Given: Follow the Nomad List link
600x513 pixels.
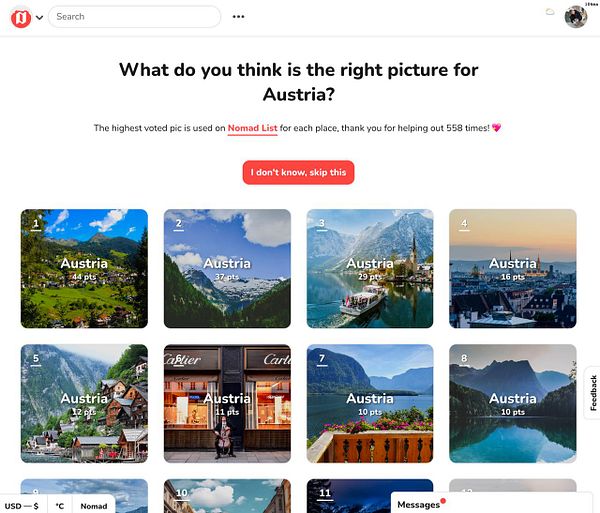Looking at the screenshot, I should coord(252,128).
